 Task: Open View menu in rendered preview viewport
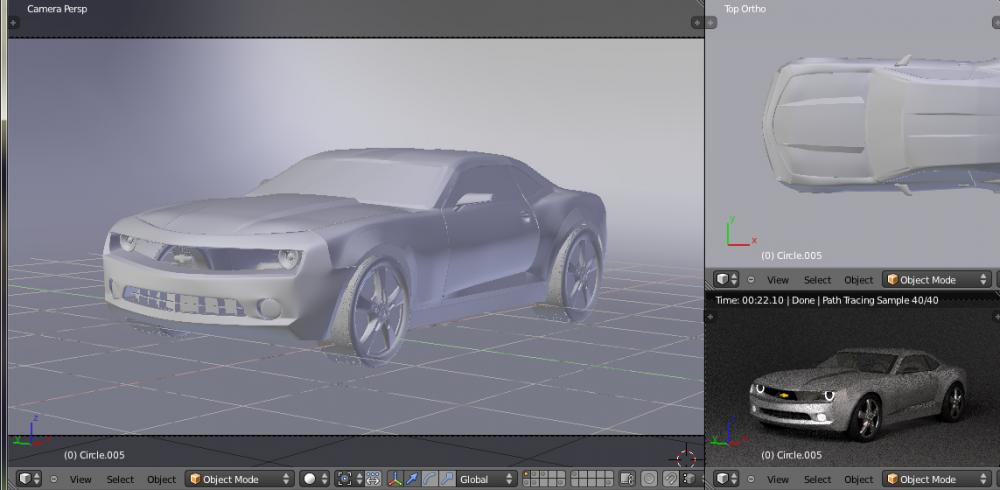[x=777, y=479]
